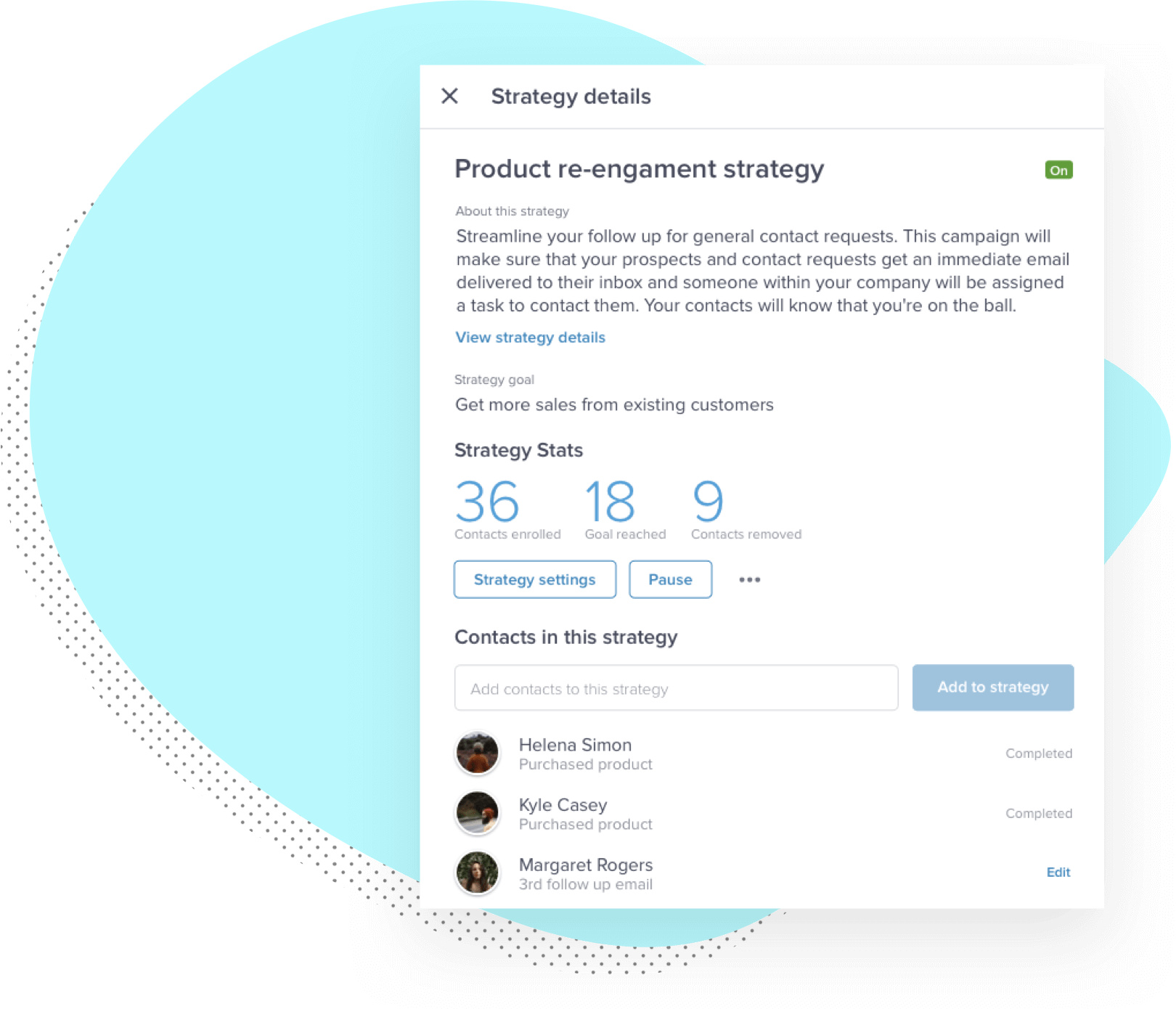Select Margaret Rogers' avatar
Image resolution: width=1176 pixels, height=1009 pixels.
tap(477, 873)
